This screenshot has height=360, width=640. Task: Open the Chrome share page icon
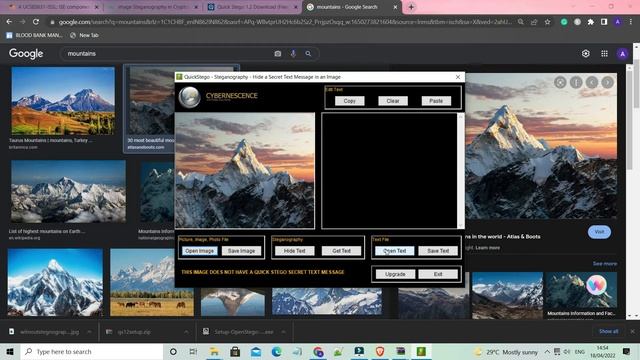click(534, 22)
